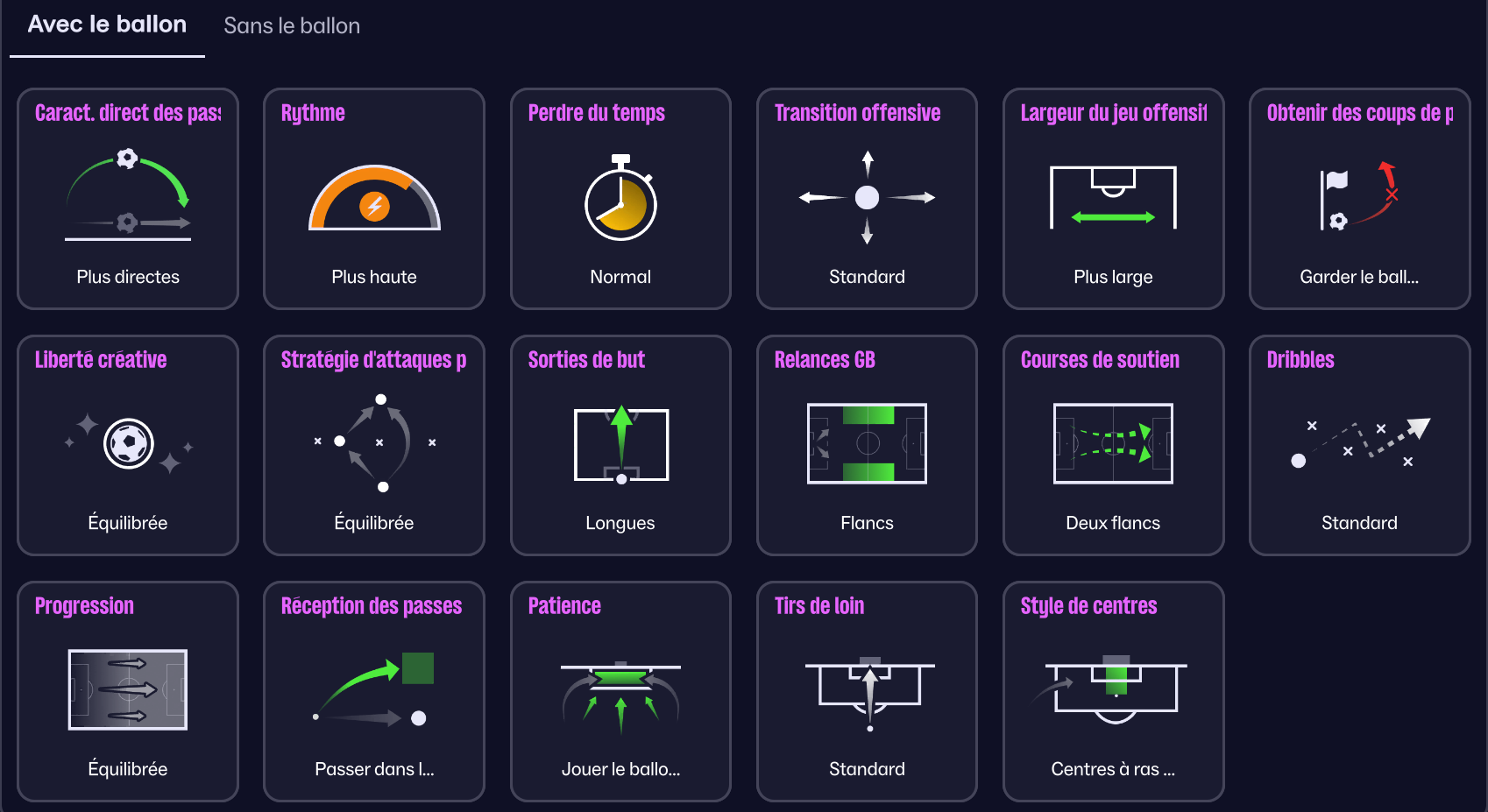Click the Plus large width value
Image resolution: width=1488 pixels, height=812 pixels.
(1113, 277)
